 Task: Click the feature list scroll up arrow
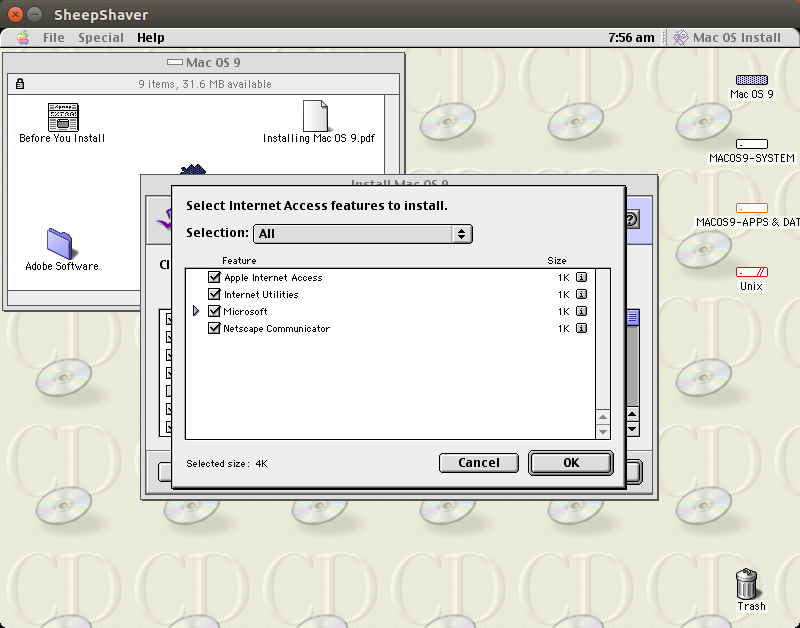tap(603, 417)
